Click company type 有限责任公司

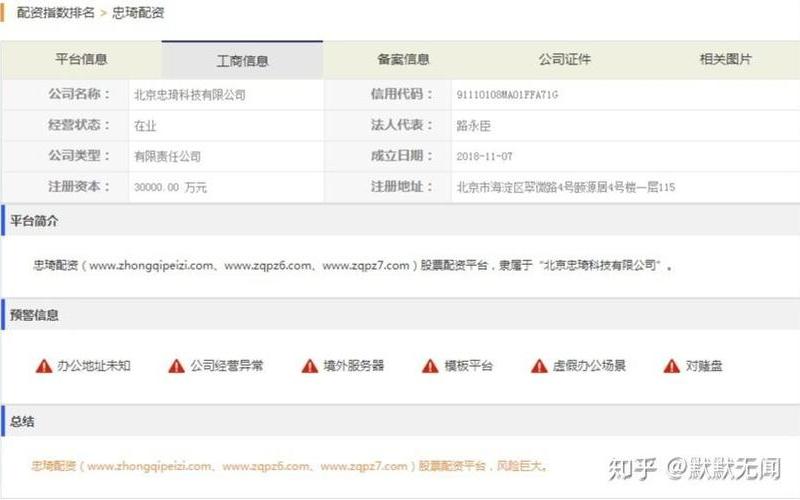tap(167, 157)
